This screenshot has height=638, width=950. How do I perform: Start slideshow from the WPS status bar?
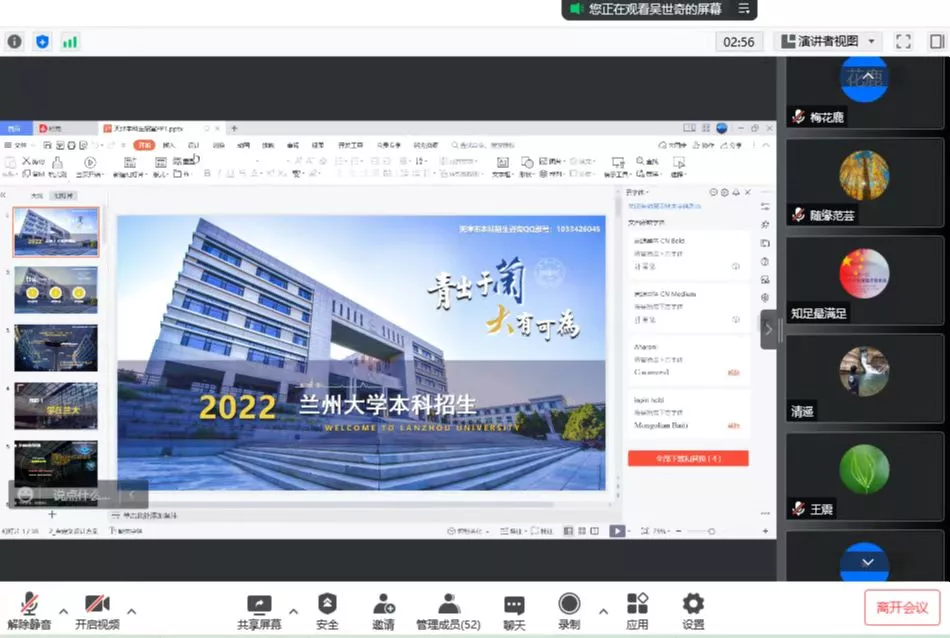[x=617, y=531]
